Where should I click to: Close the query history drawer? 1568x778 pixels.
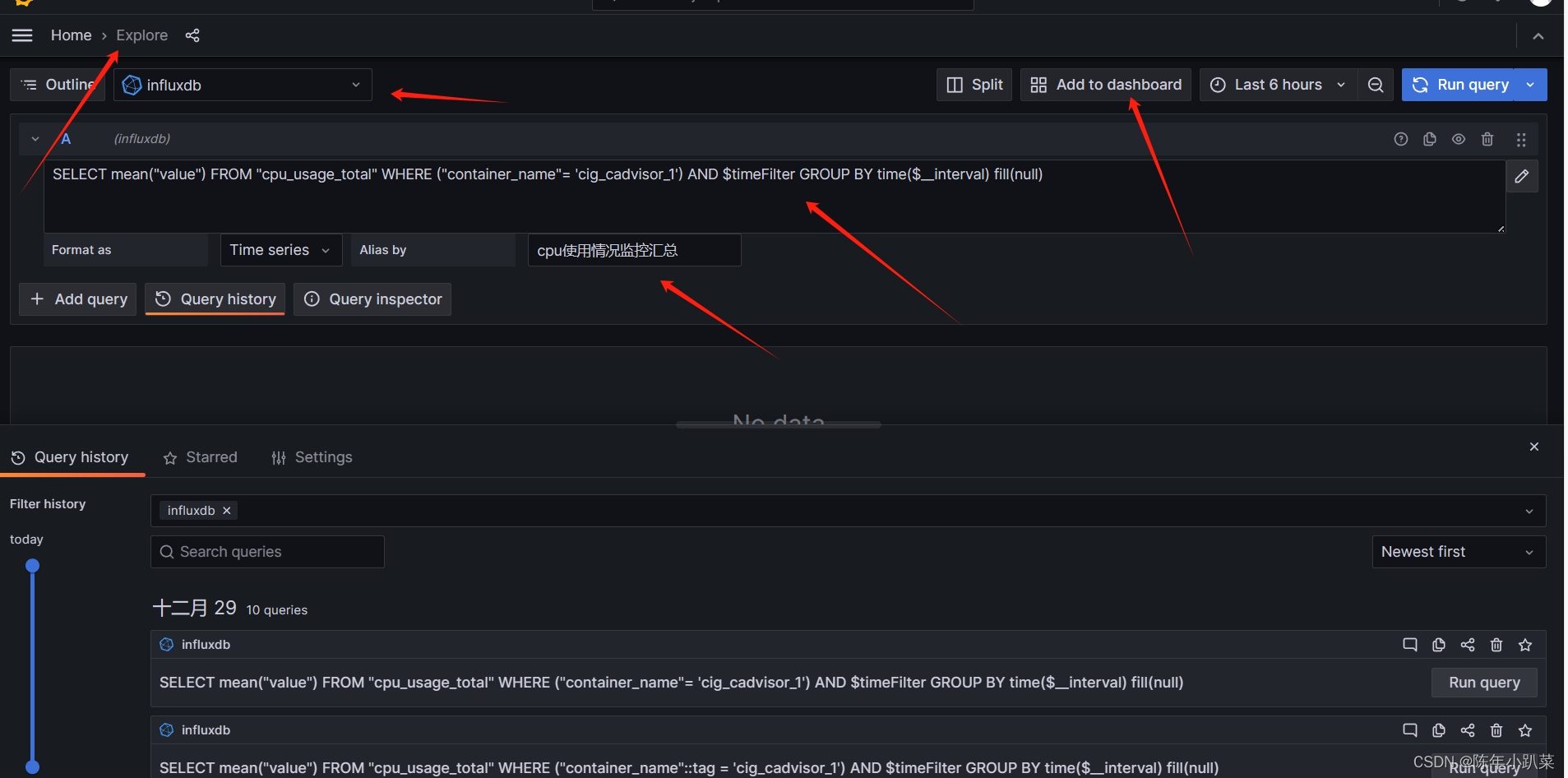click(1534, 447)
